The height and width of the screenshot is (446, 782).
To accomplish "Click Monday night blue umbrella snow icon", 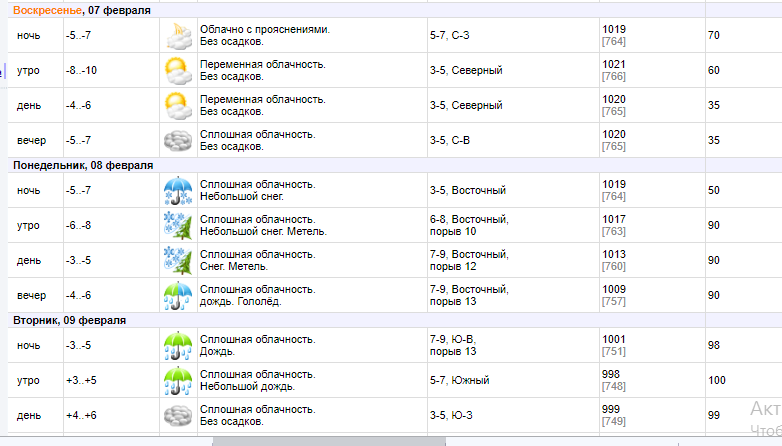I will (x=177, y=190).
